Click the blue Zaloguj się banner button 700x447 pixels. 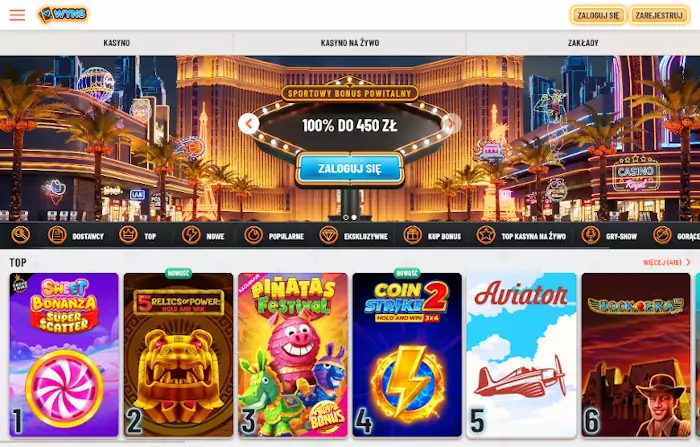(350, 169)
